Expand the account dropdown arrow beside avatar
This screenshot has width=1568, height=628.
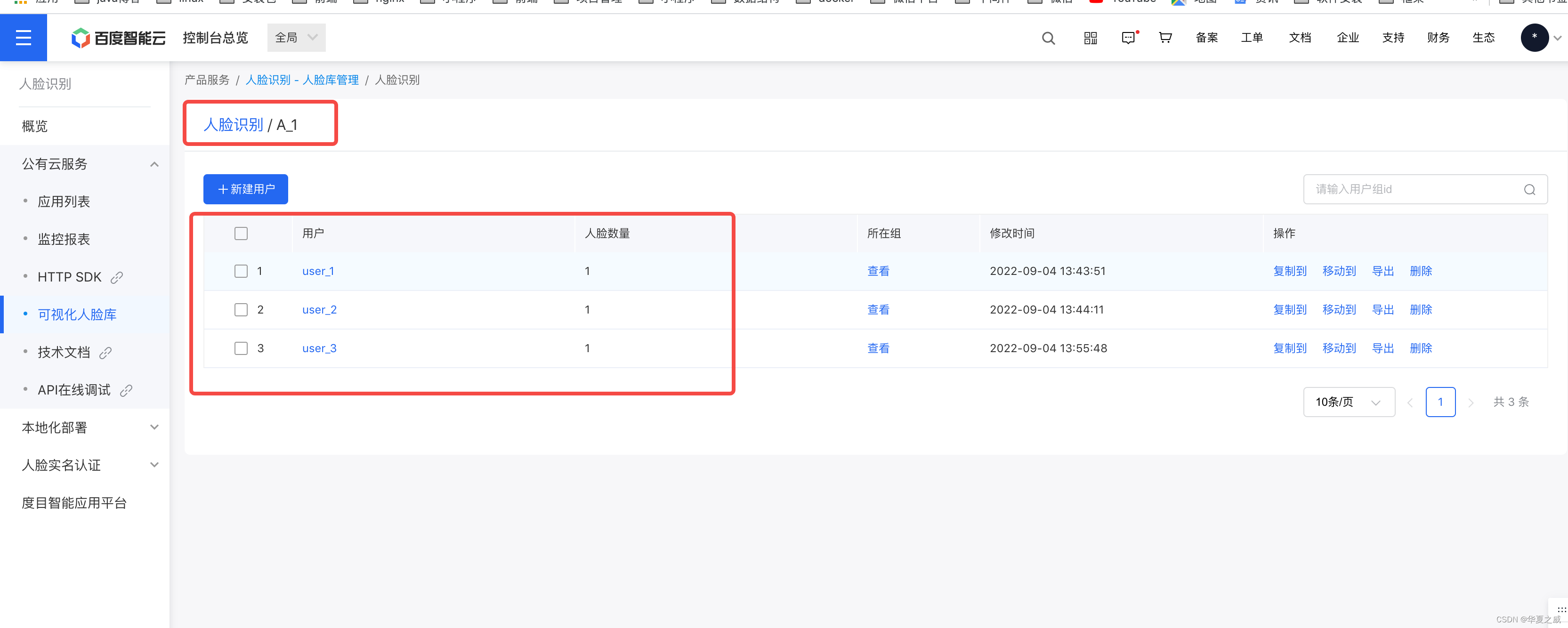1557,38
